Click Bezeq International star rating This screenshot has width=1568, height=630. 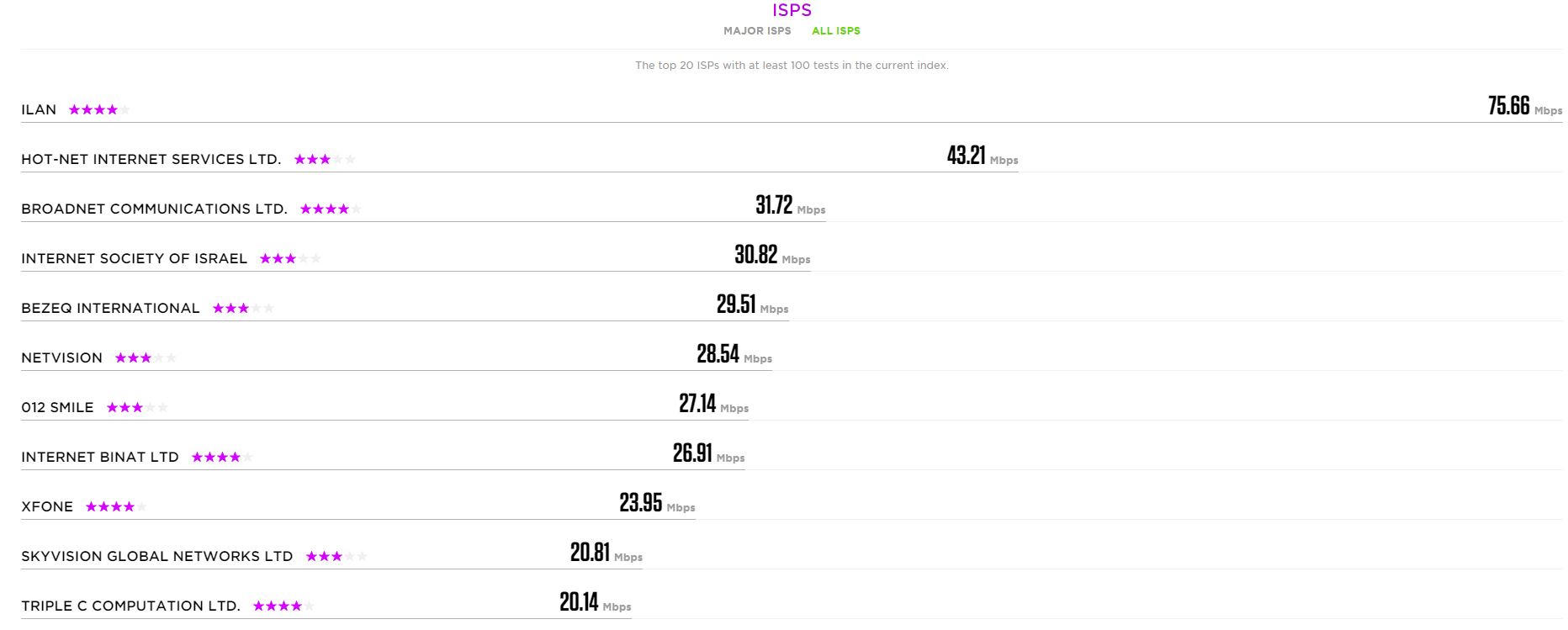pyautogui.click(x=243, y=309)
